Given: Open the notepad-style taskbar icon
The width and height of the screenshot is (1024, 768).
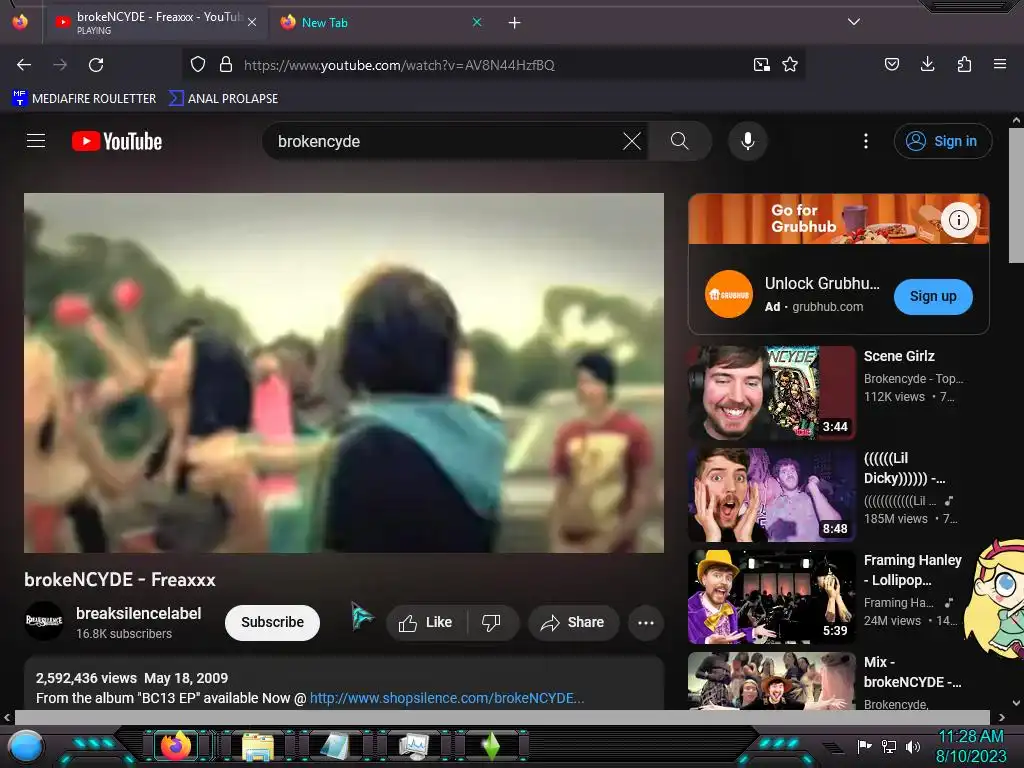Looking at the screenshot, I should coord(336,746).
